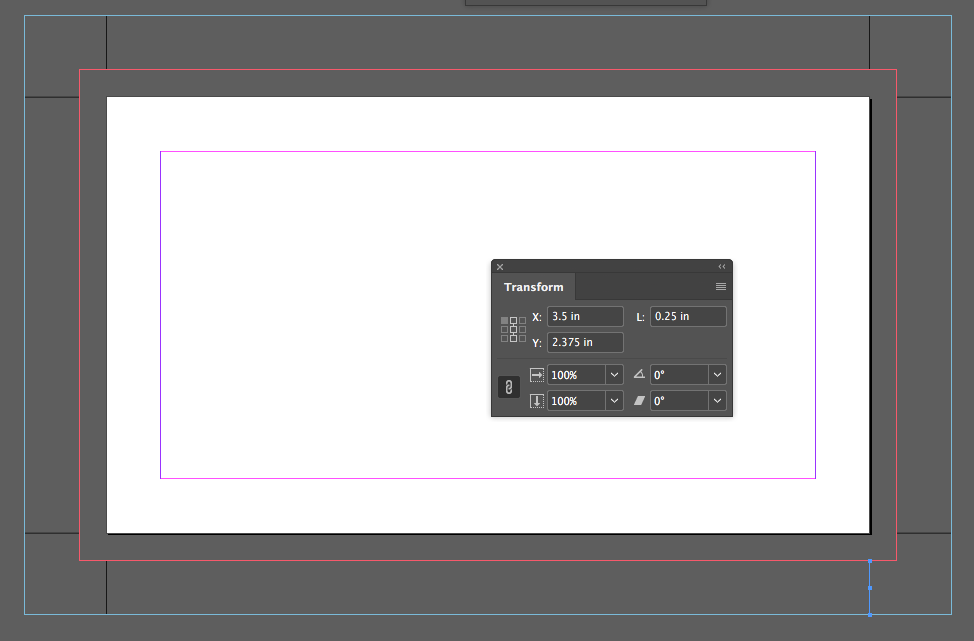The width and height of the screenshot is (974, 641).
Task: Select center reference point
Action: 513,330
